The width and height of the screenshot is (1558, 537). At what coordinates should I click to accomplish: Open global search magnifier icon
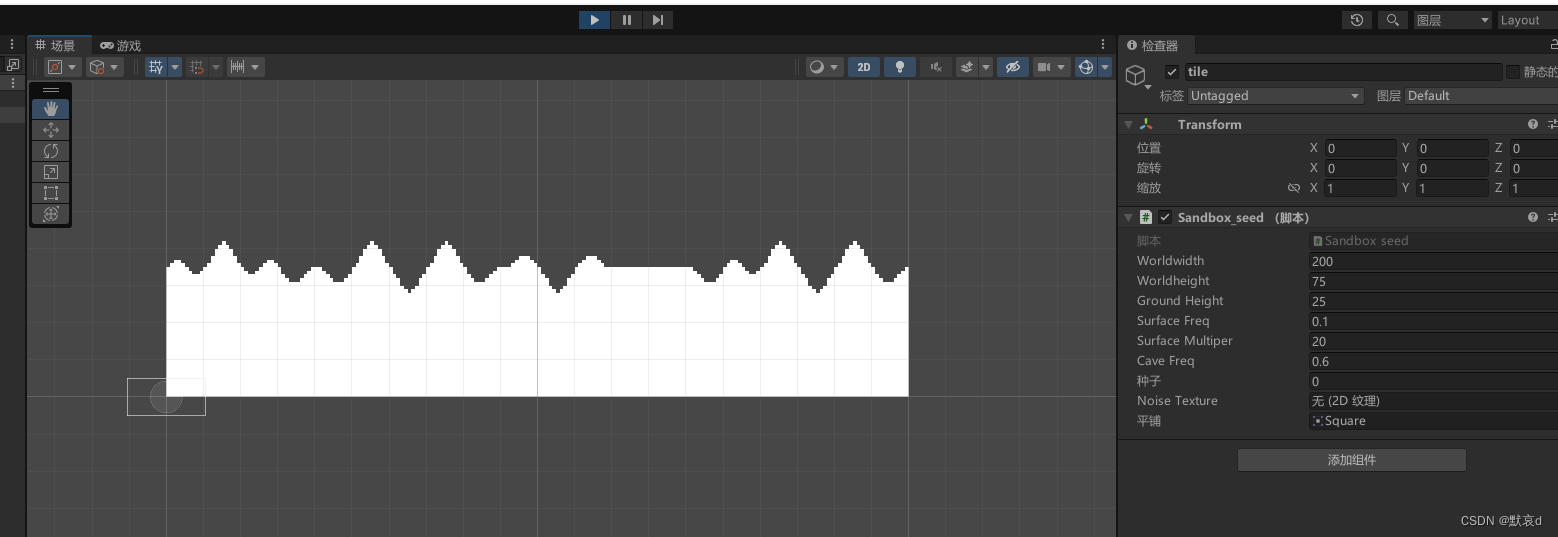[1392, 20]
